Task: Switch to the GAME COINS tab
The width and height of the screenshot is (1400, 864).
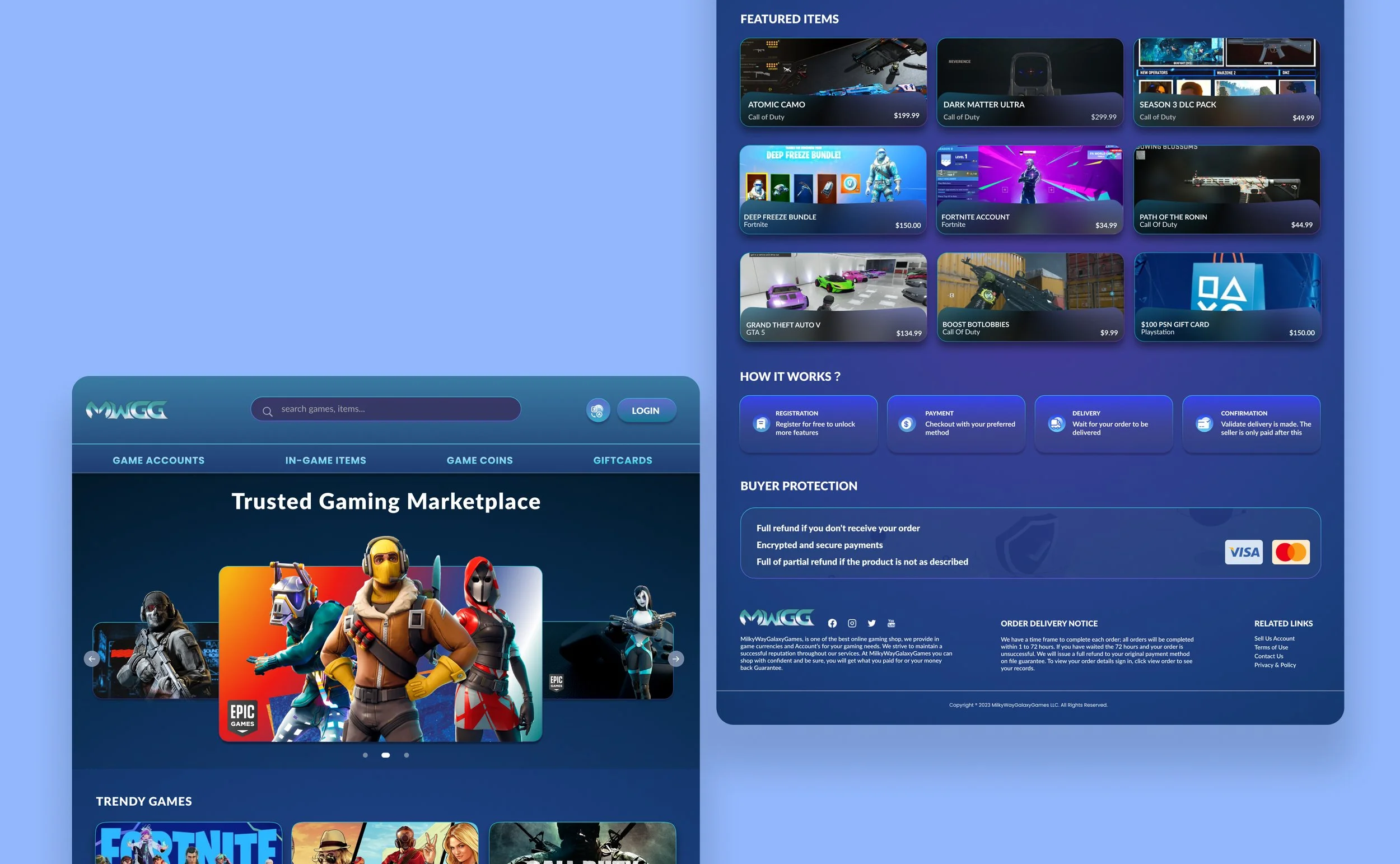Action: 479,460
